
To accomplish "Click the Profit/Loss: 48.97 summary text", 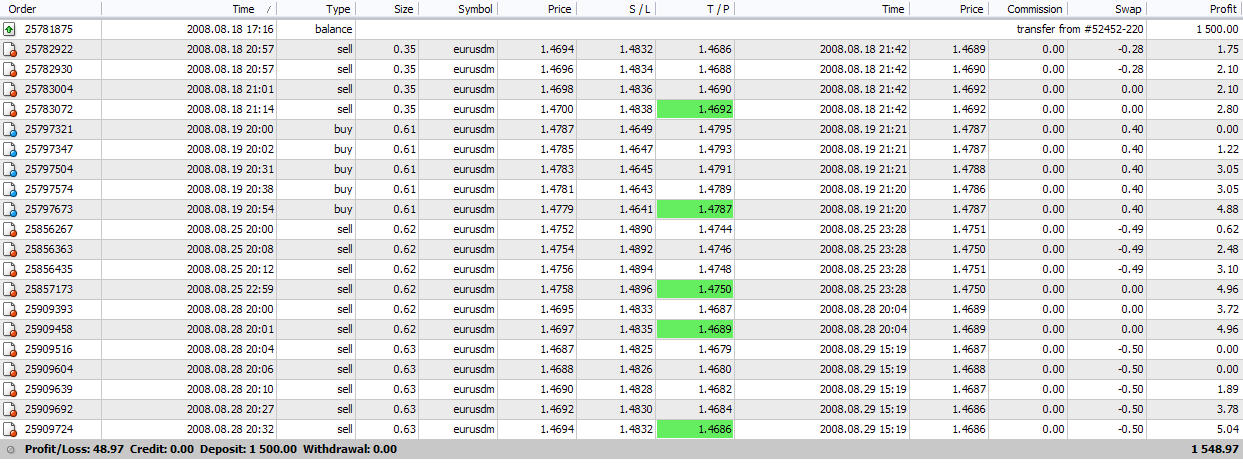I will 74,450.
